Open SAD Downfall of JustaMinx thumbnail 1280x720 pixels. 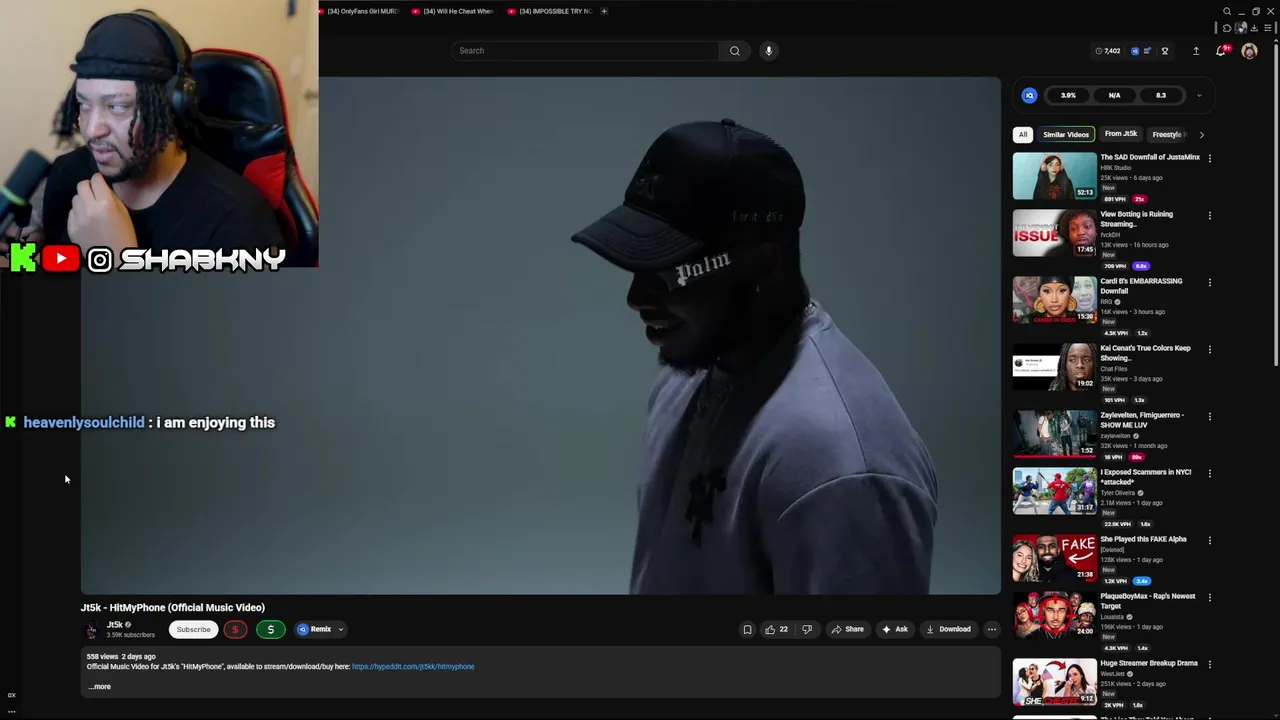[x=1054, y=176]
